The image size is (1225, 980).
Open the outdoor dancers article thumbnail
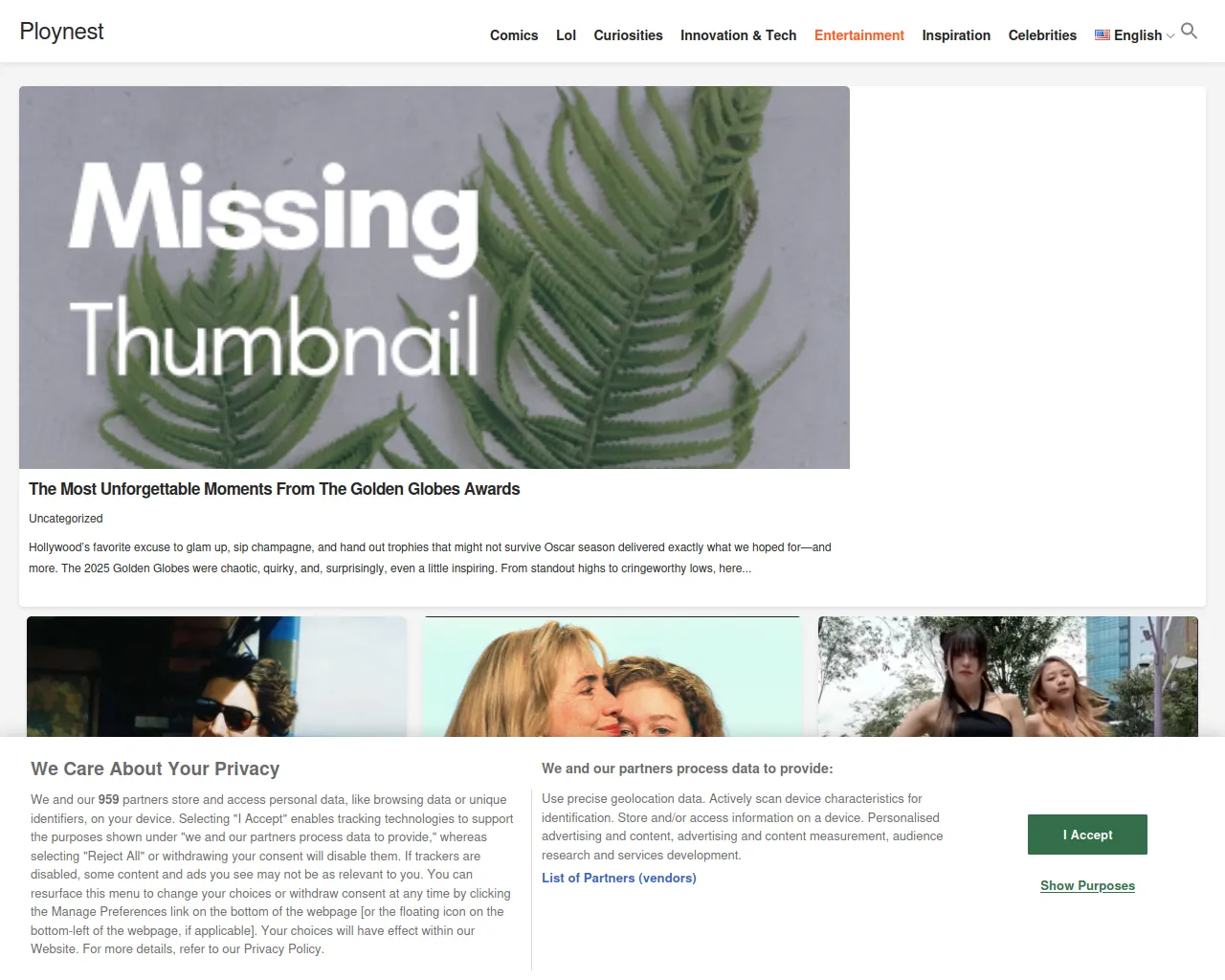(x=1008, y=677)
